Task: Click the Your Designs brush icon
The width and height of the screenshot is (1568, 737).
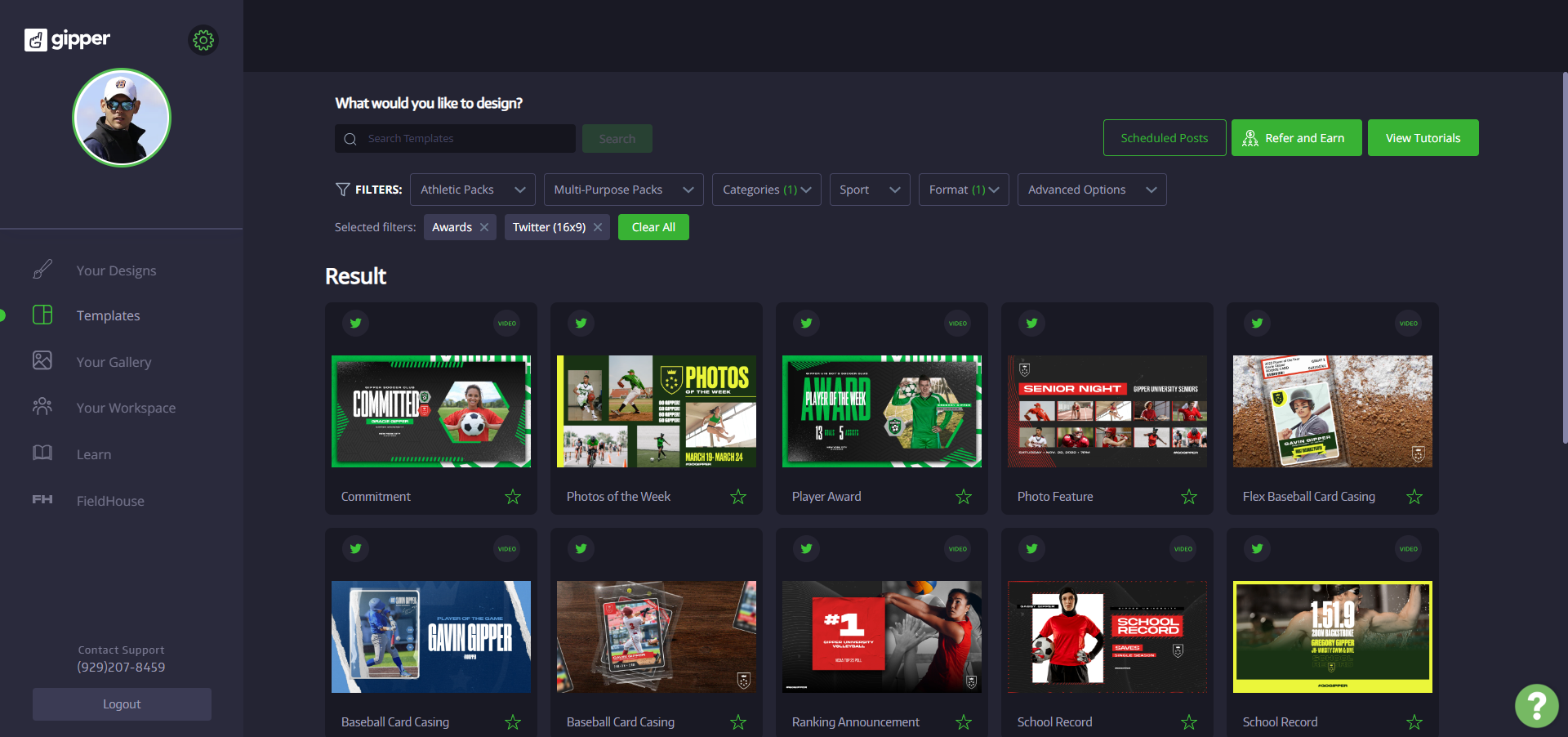Action: 42,269
